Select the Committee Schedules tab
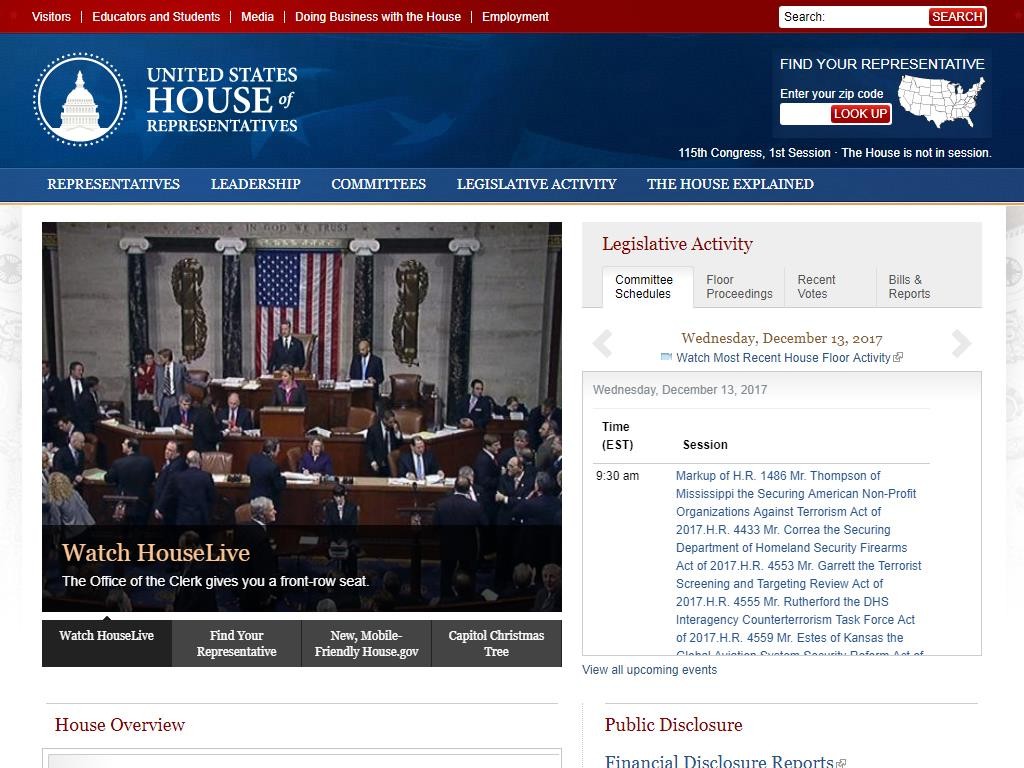 click(x=647, y=287)
